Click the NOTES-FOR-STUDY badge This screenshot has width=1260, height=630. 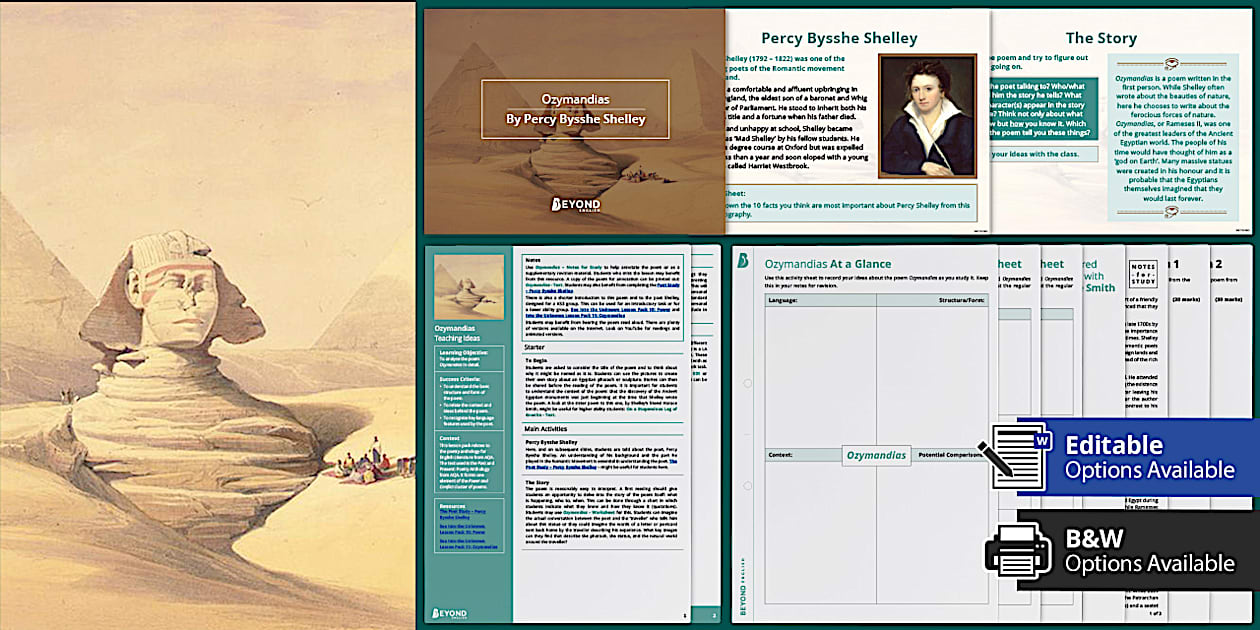tap(1143, 273)
